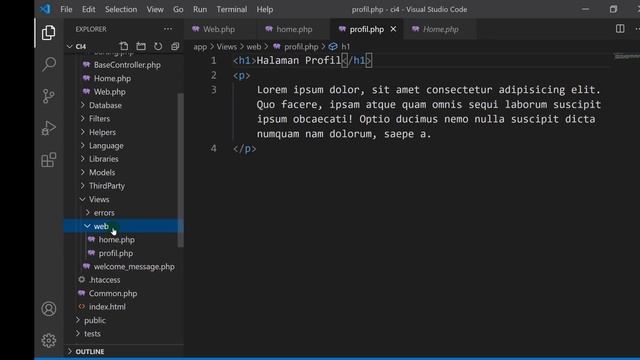640x360 pixels.
Task: Expand the Language folder
Action: pos(106,145)
